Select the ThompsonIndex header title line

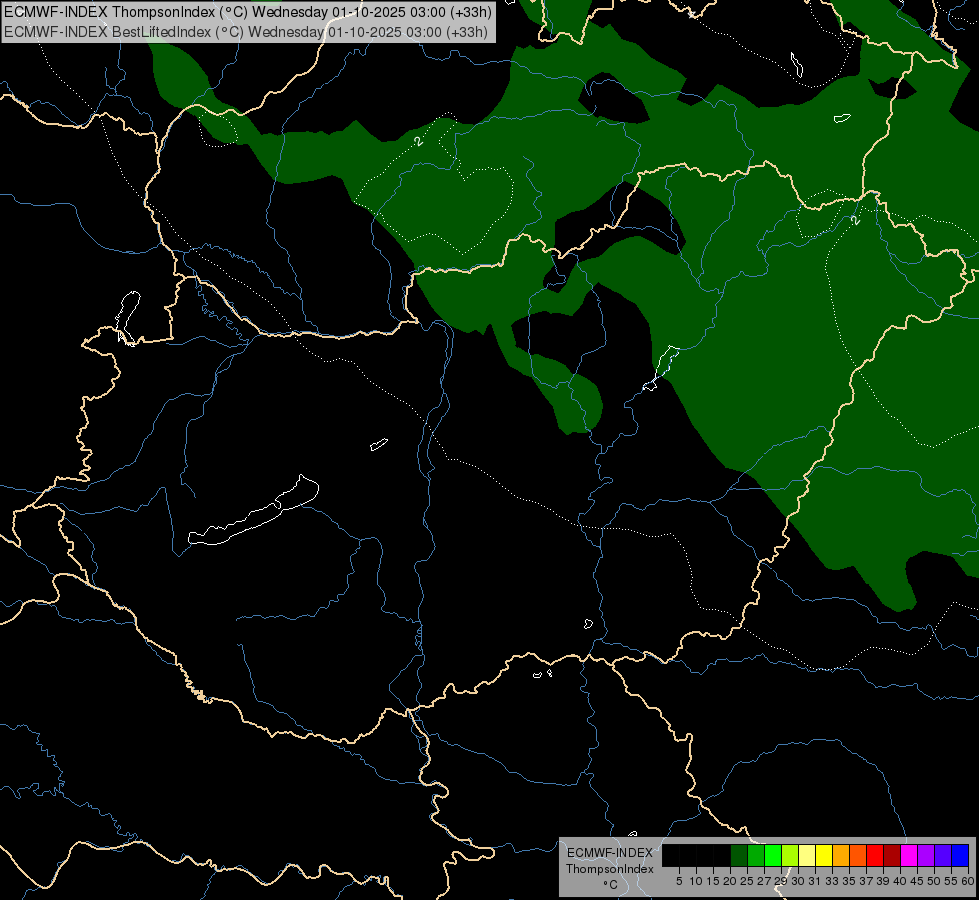(x=248, y=12)
